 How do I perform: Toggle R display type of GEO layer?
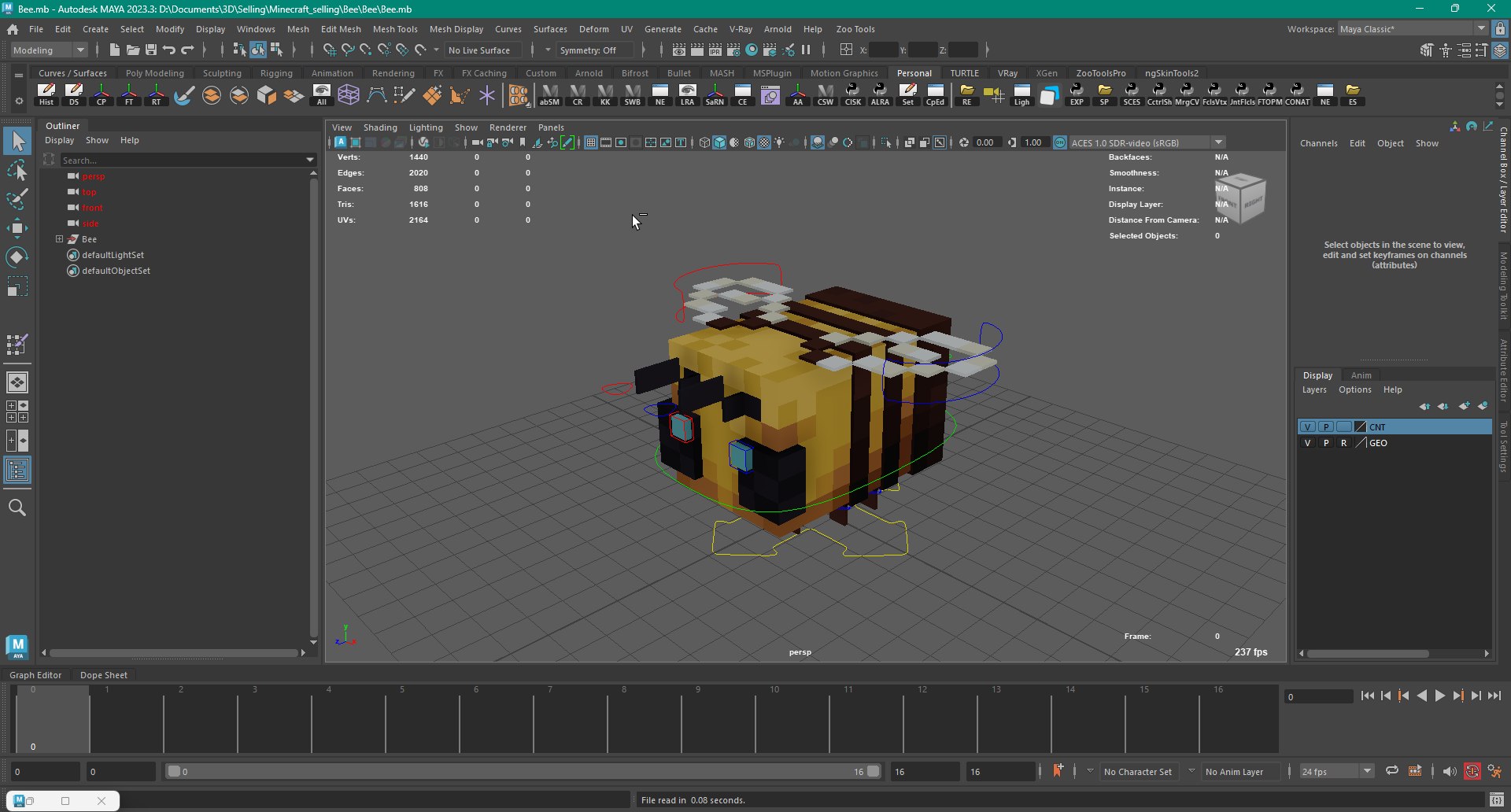(1344, 443)
